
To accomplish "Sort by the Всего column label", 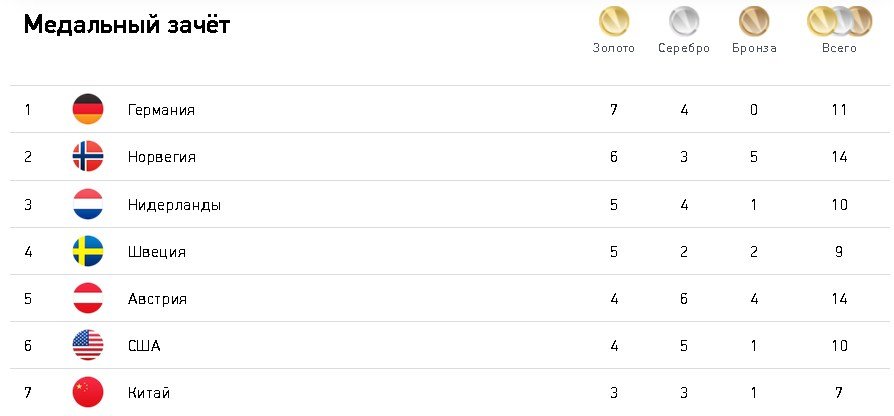I will tap(839, 48).
